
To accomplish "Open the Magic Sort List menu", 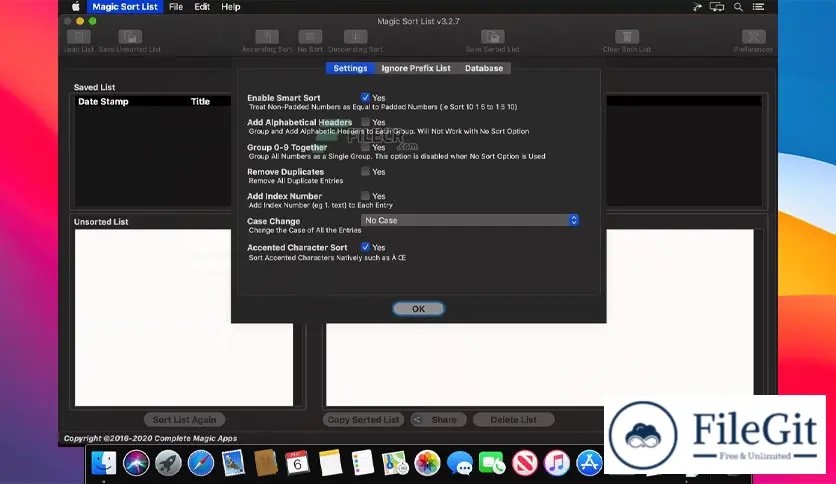I will [125, 7].
